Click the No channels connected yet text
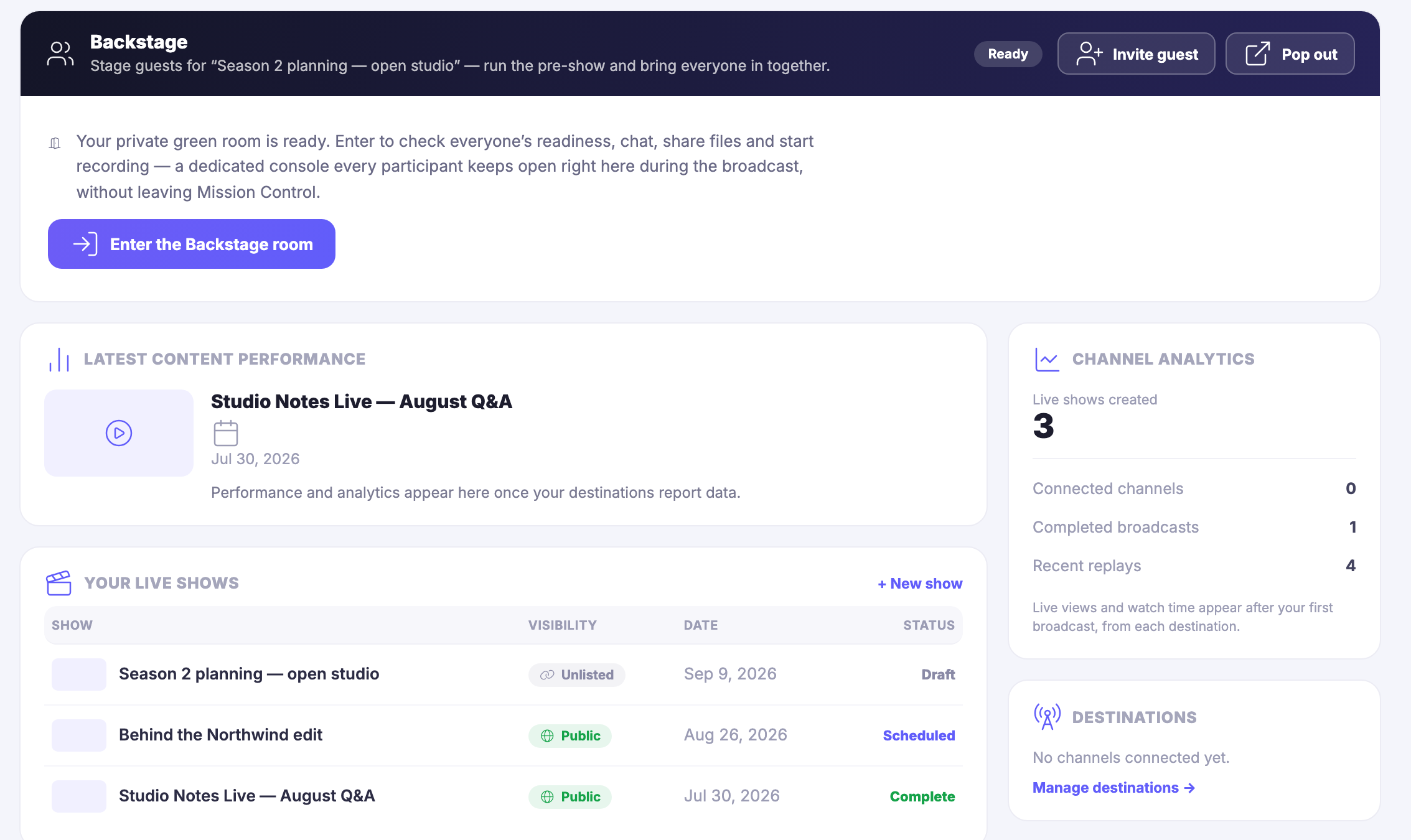 pos(1131,757)
